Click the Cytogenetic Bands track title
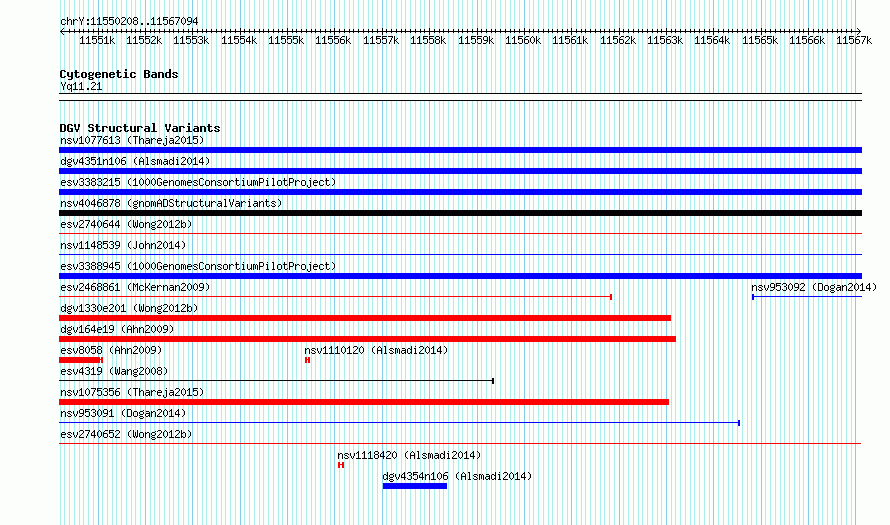Image resolution: width=890 pixels, height=525 pixels. (119, 74)
